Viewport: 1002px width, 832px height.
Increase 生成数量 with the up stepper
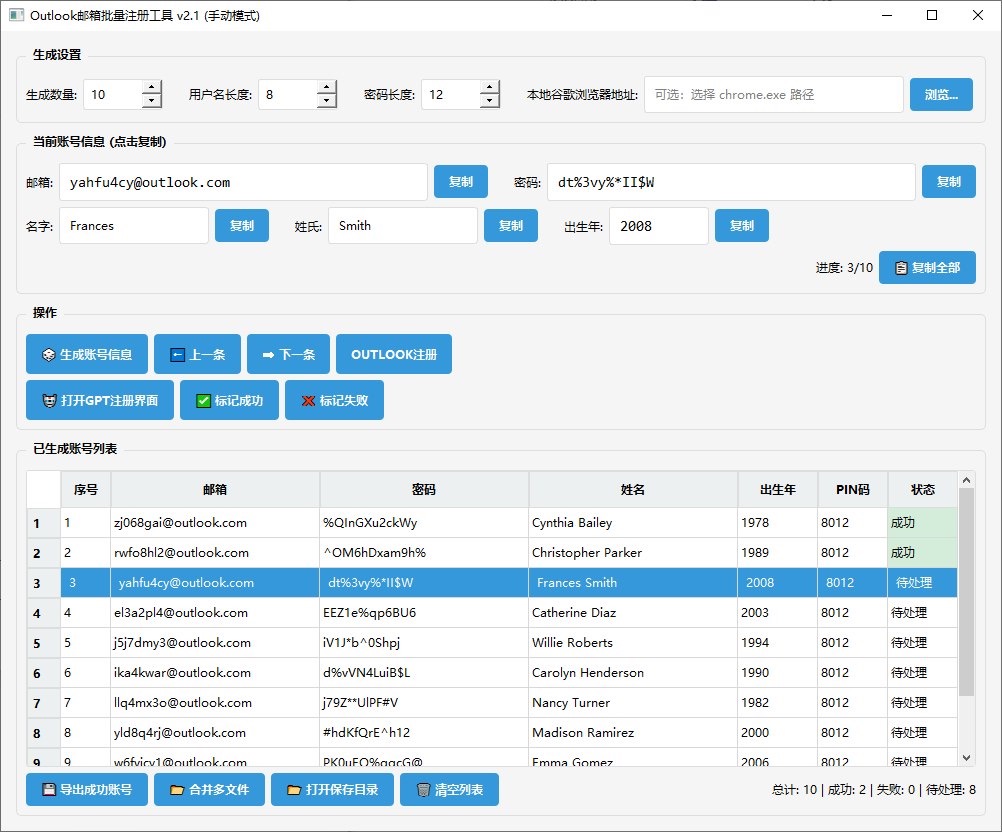click(x=150, y=87)
